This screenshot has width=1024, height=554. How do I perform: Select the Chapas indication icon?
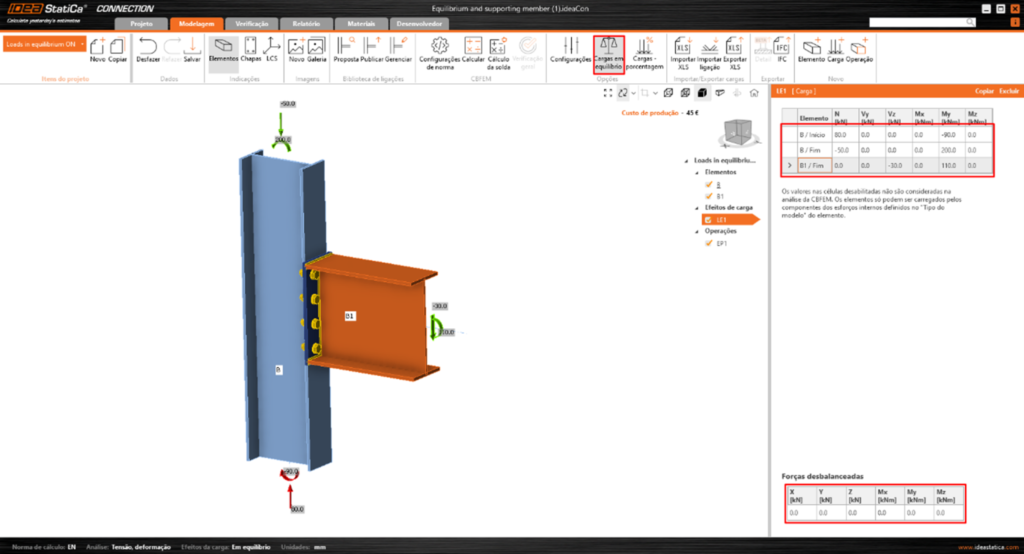(250, 48)
